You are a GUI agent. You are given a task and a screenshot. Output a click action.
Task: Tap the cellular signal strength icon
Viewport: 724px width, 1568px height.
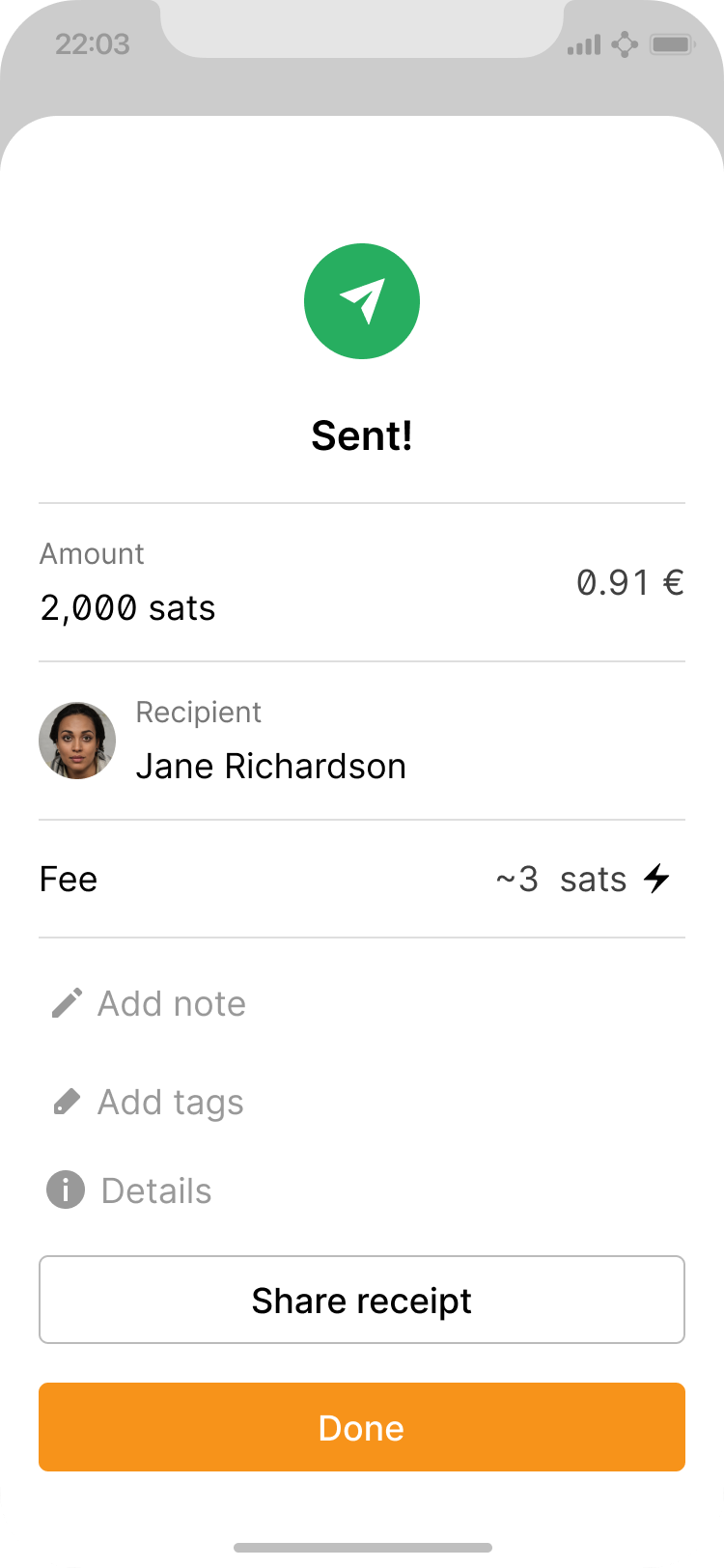(x=584, y=44)
